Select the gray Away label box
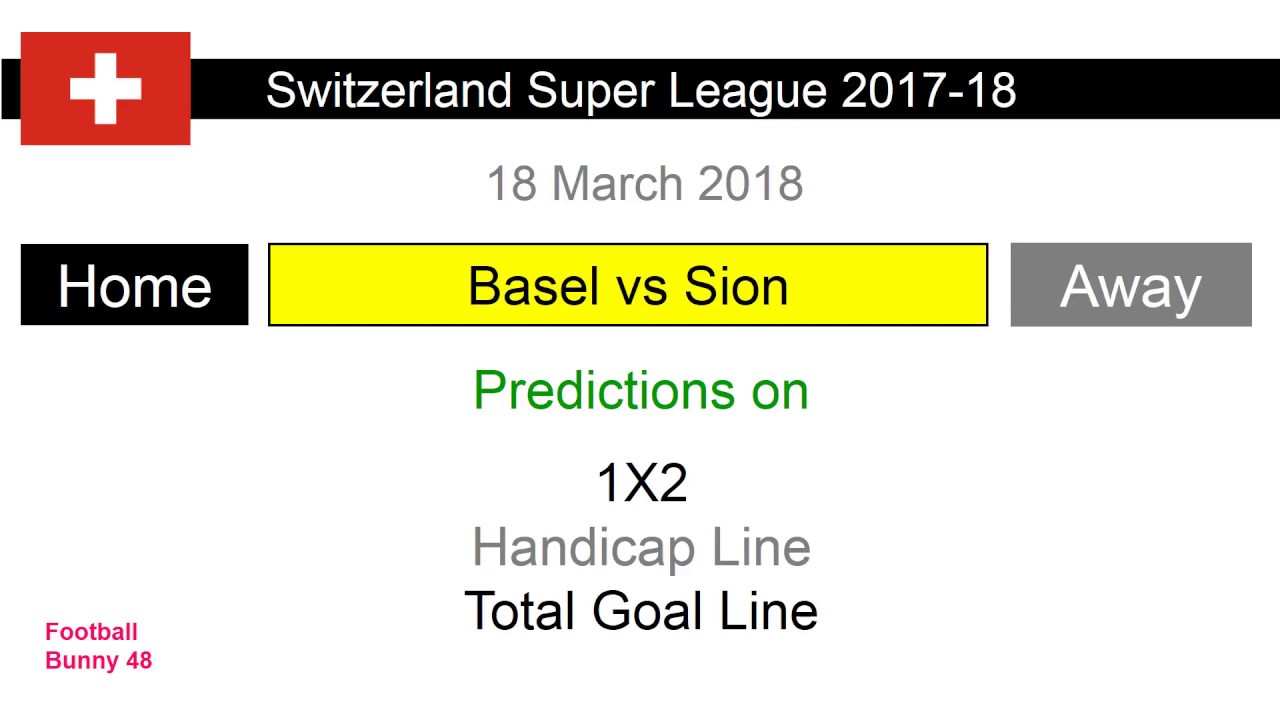Image resolution: width=1280 pixels, height=720 pixels. (1130, 285)
